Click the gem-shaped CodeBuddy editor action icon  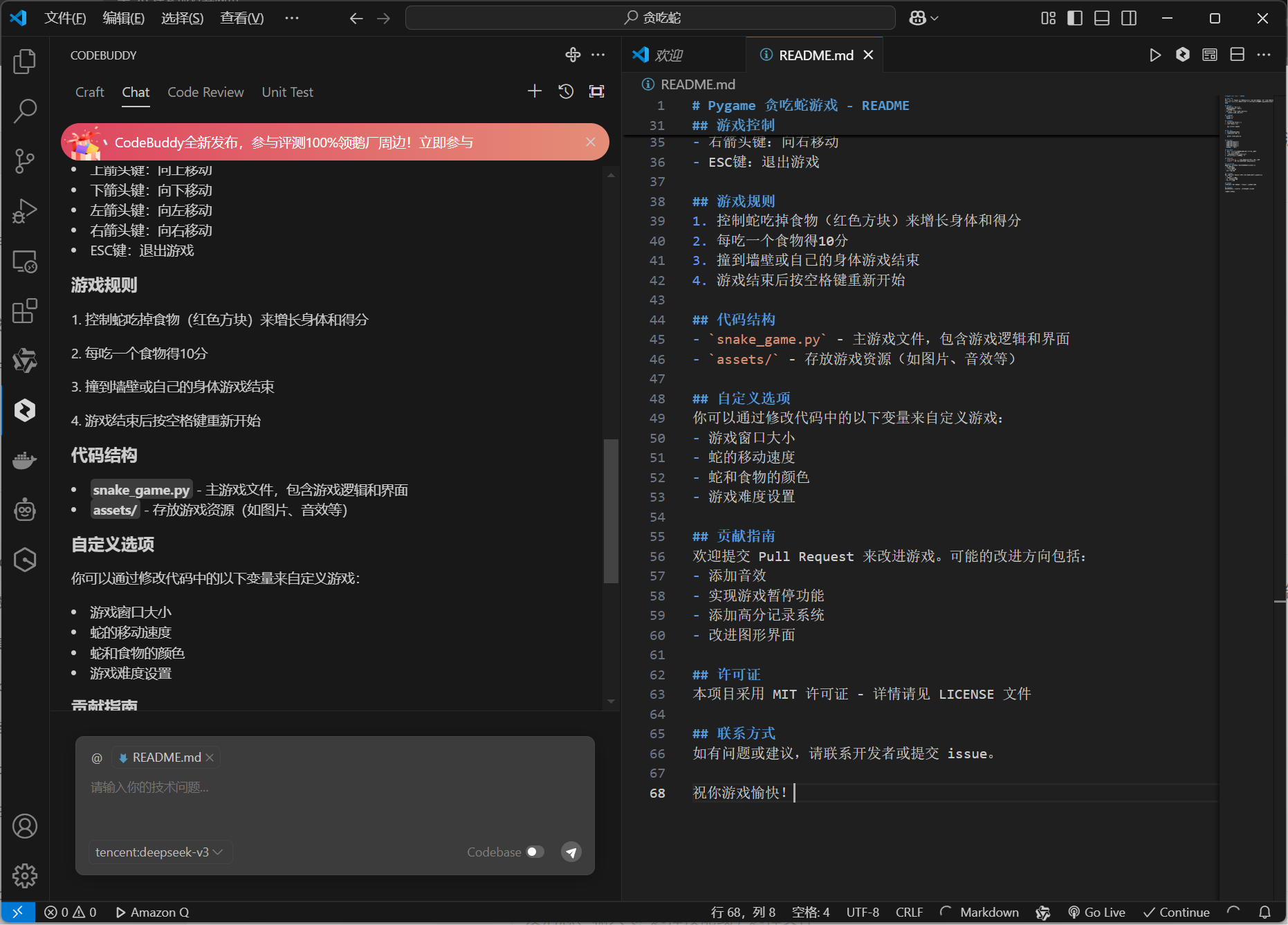(x=1183, y=55)
